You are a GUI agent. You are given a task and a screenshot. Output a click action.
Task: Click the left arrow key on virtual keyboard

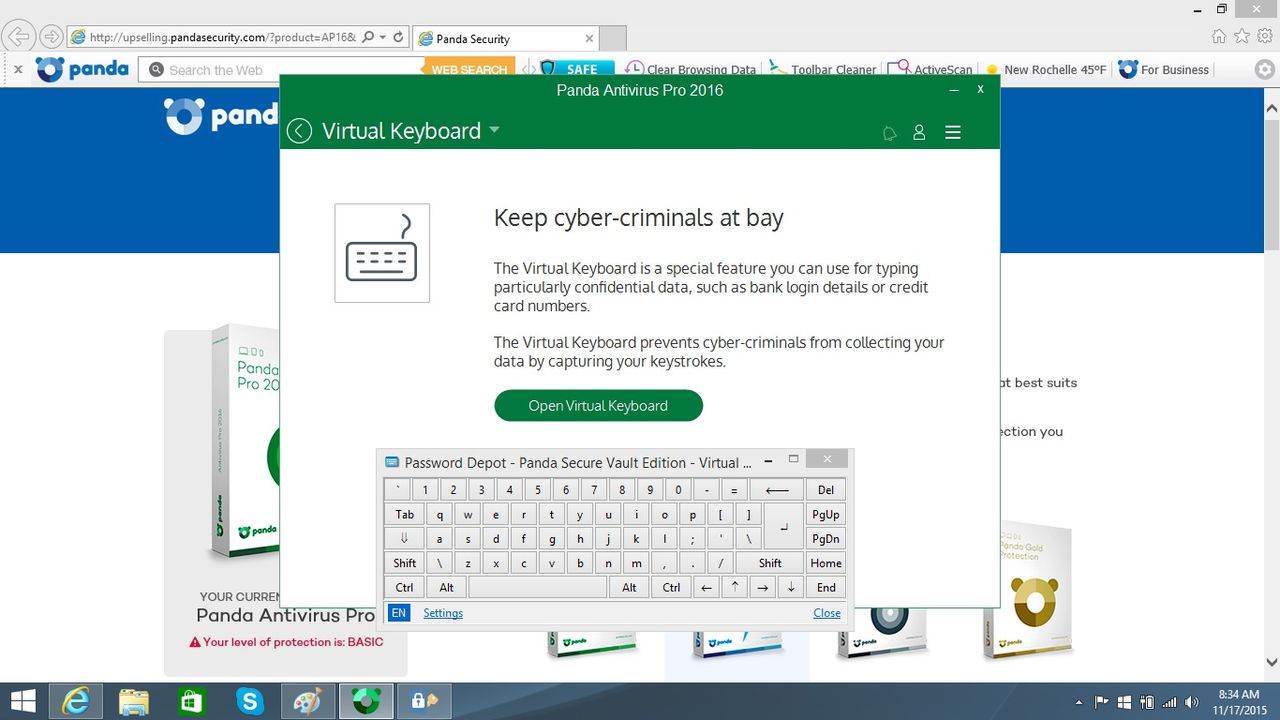pyautogui.click(x=706, y=587)
